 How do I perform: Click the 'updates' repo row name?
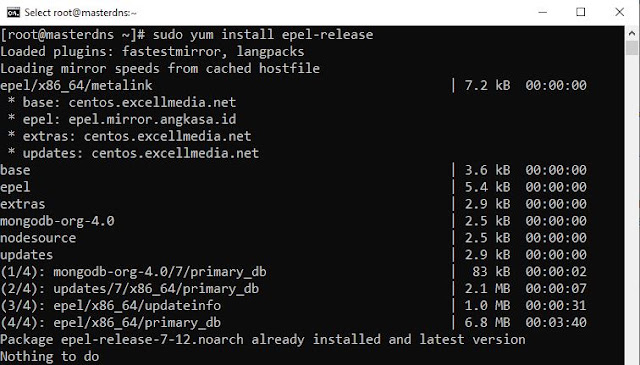(27, 255)
